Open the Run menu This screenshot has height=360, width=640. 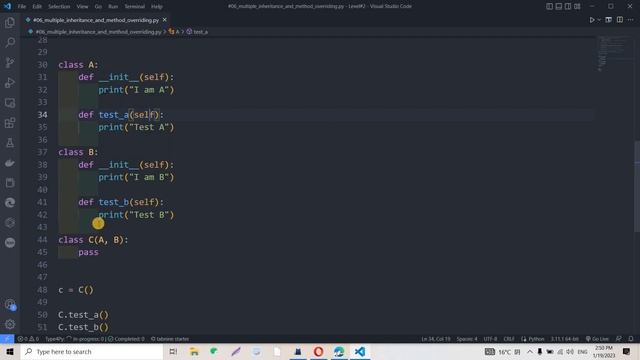[x=113, y=7]
